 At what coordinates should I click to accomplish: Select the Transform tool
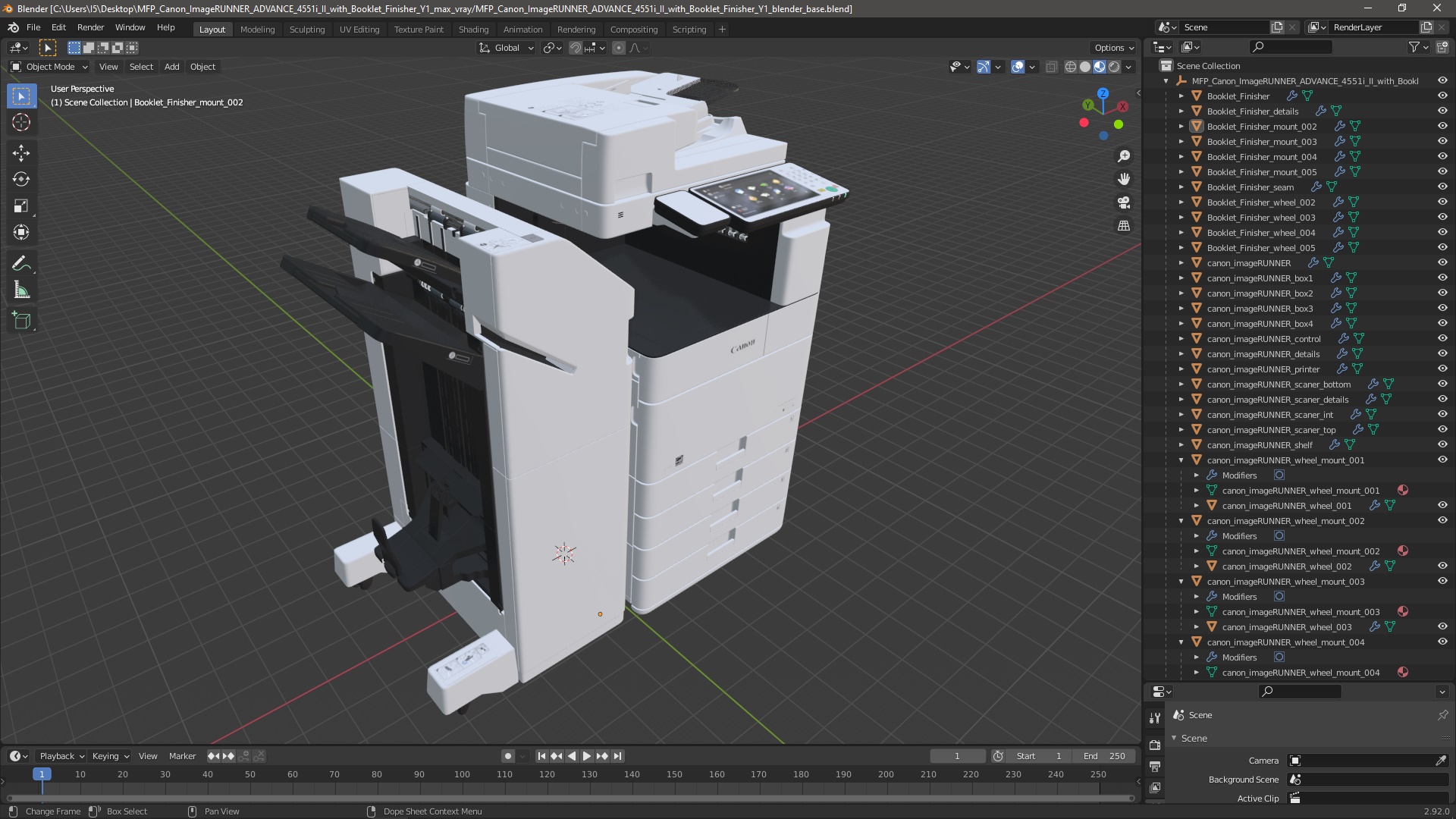(x=21, y=233)
